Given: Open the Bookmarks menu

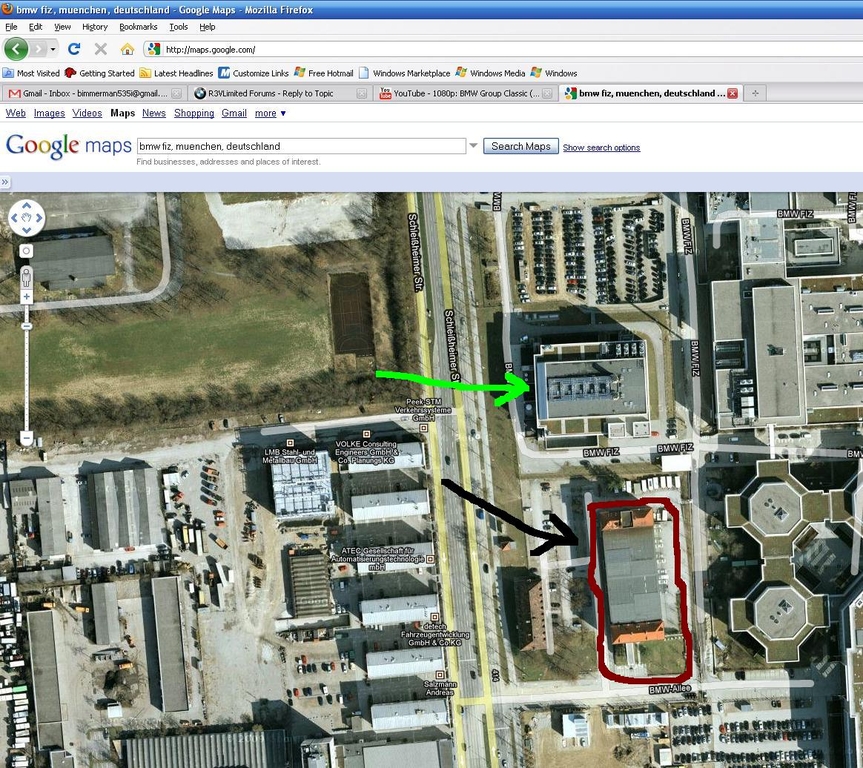Looking at the screenshot, I should point(138,26).
